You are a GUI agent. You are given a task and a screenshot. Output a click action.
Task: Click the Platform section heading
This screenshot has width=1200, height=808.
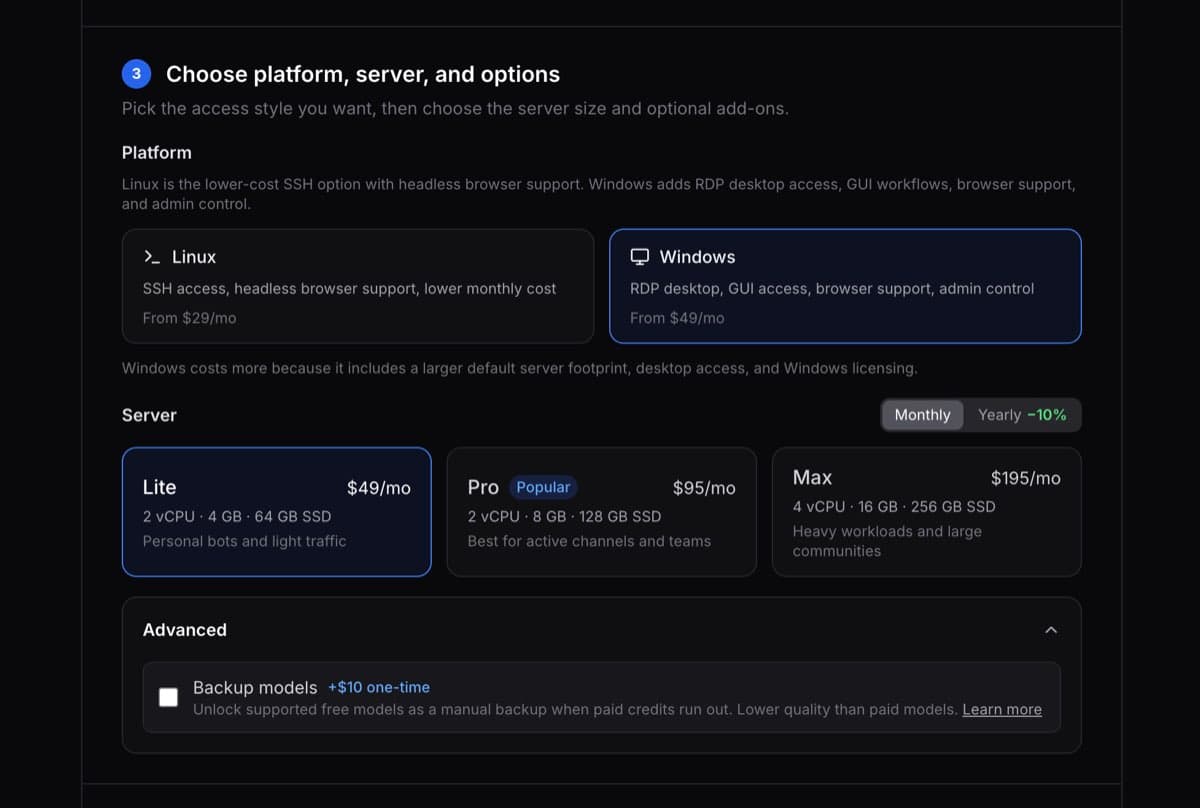point(156,152)
